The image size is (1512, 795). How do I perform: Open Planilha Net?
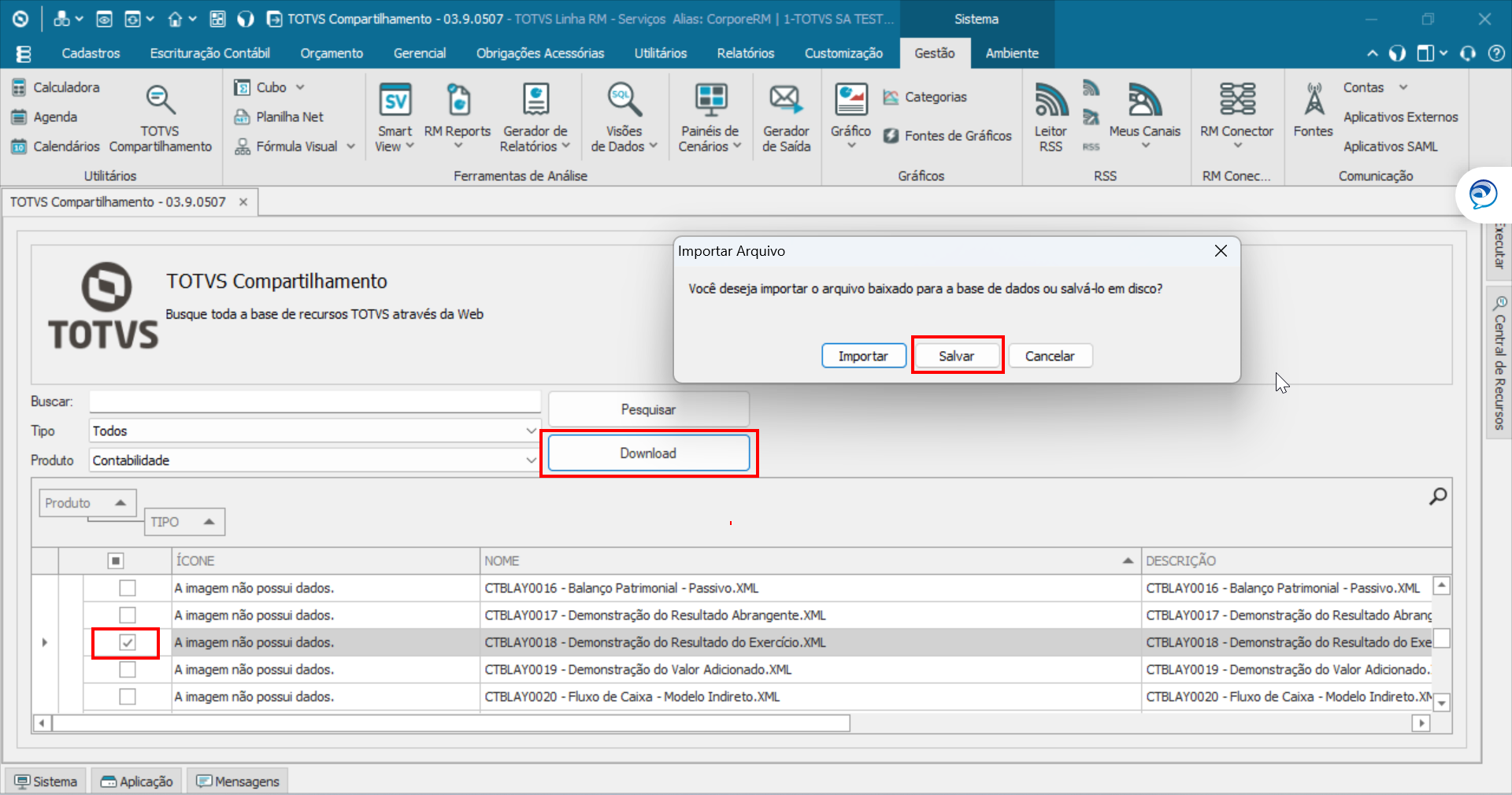click(x=279, y=117)
